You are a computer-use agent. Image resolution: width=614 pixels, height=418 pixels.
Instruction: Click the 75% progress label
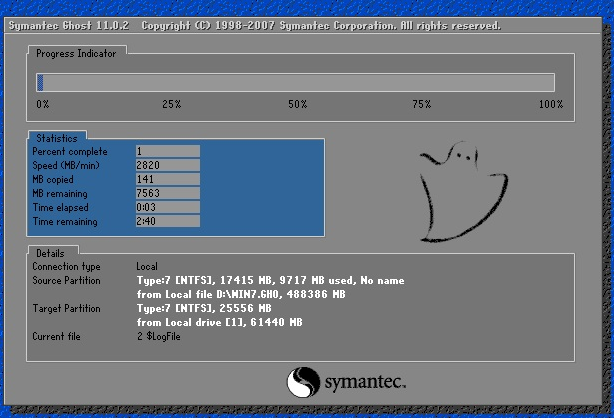[x=422, y=104]
